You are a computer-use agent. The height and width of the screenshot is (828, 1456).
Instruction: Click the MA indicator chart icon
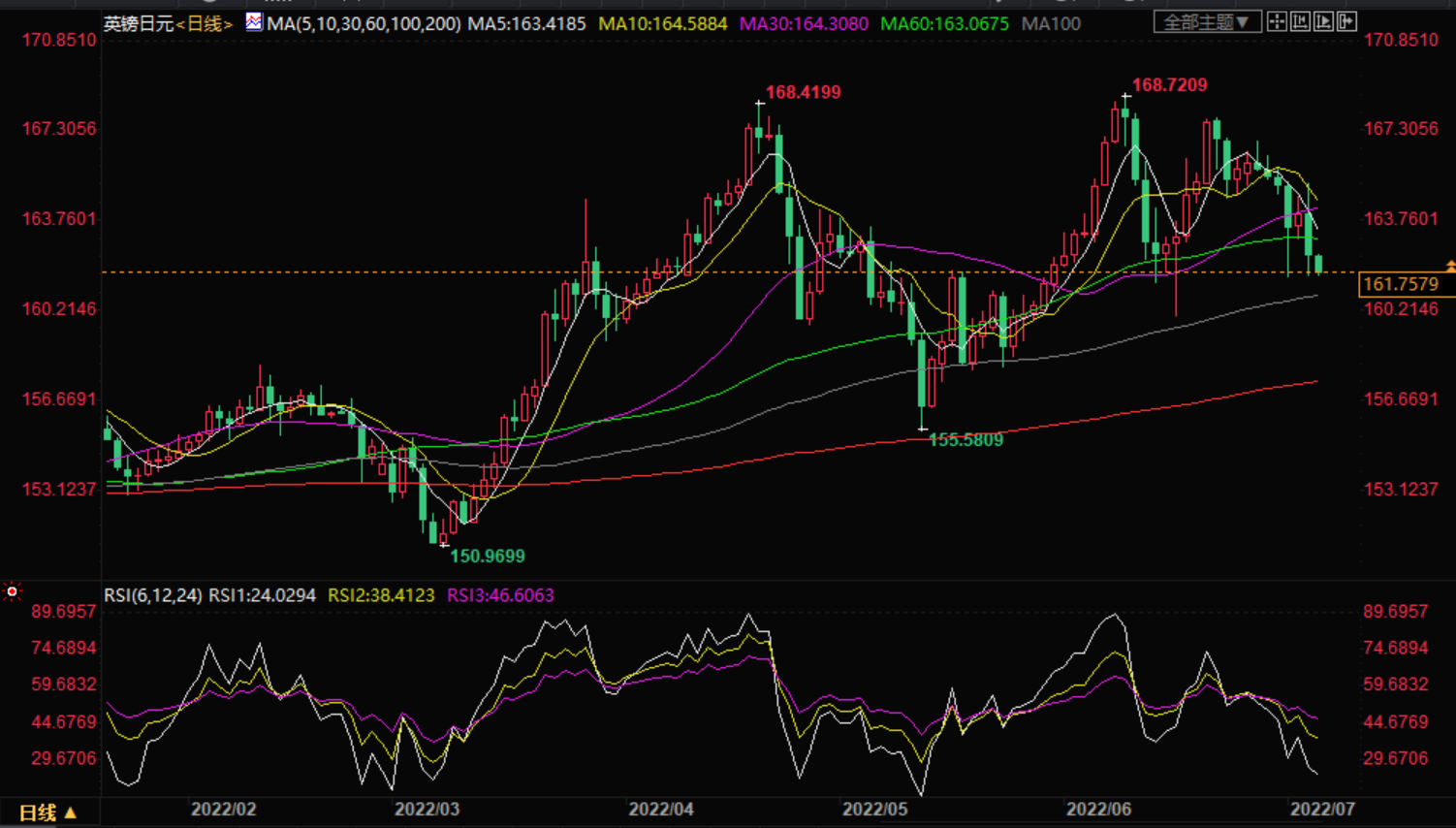click(x=253, y=21)
